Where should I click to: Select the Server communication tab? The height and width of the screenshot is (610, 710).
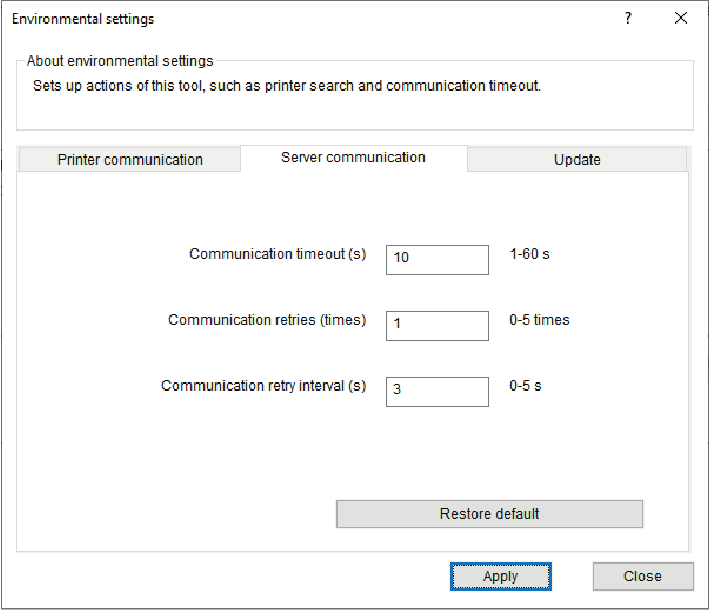click(353, 158)
